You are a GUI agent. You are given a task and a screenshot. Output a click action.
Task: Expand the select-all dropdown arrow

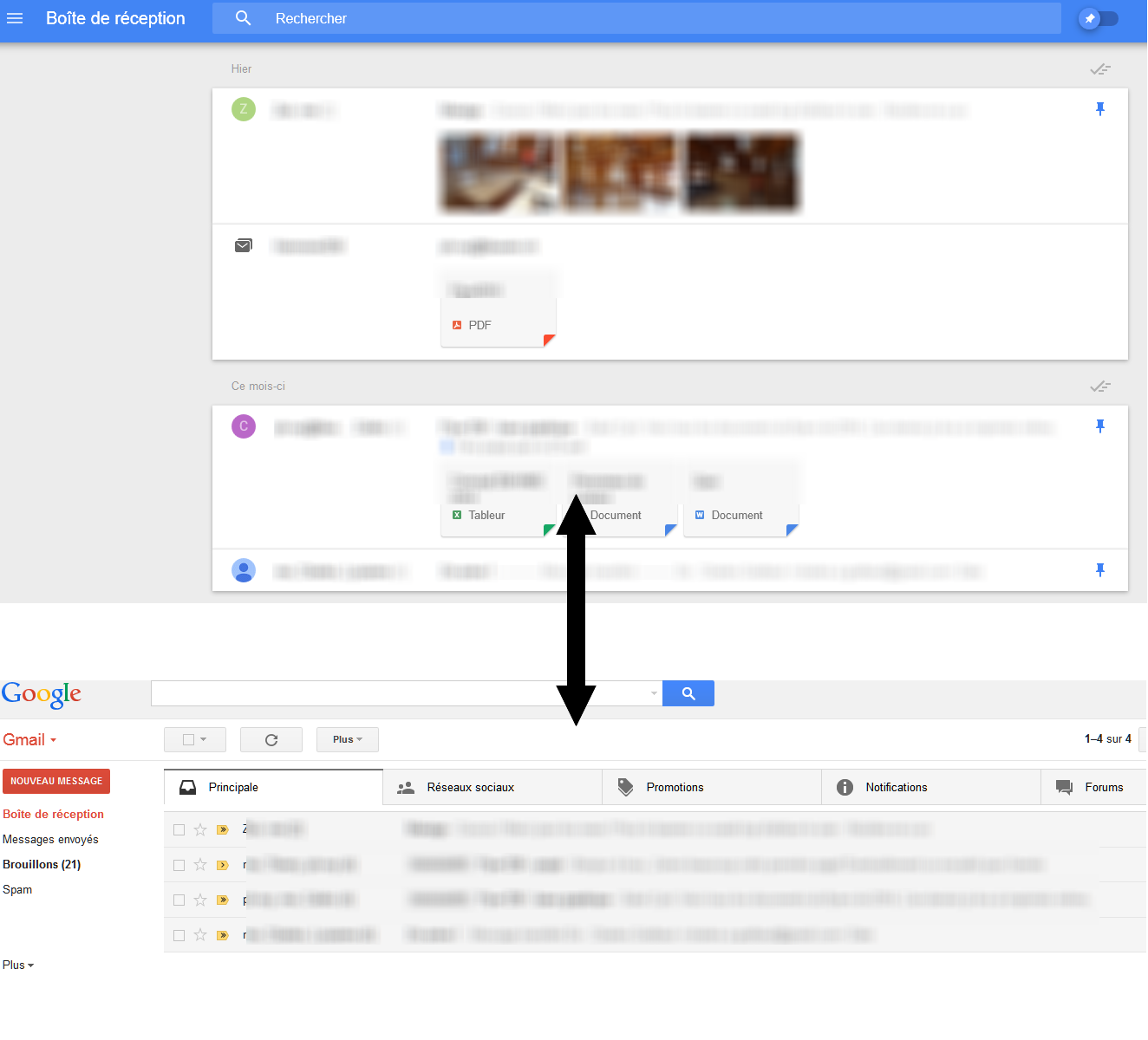[204, 739]
